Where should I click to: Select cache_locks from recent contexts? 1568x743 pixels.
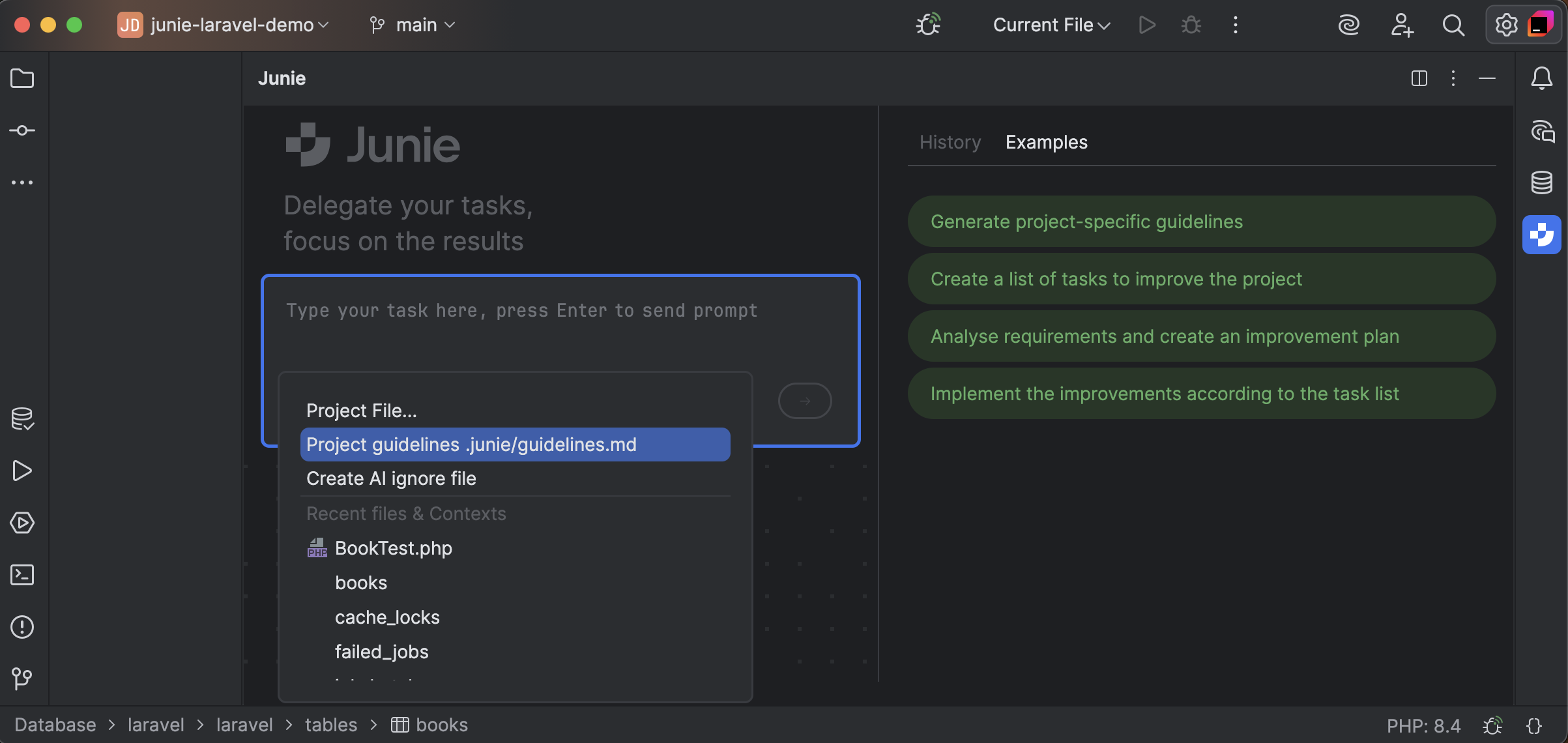click(x=515, y=617)
